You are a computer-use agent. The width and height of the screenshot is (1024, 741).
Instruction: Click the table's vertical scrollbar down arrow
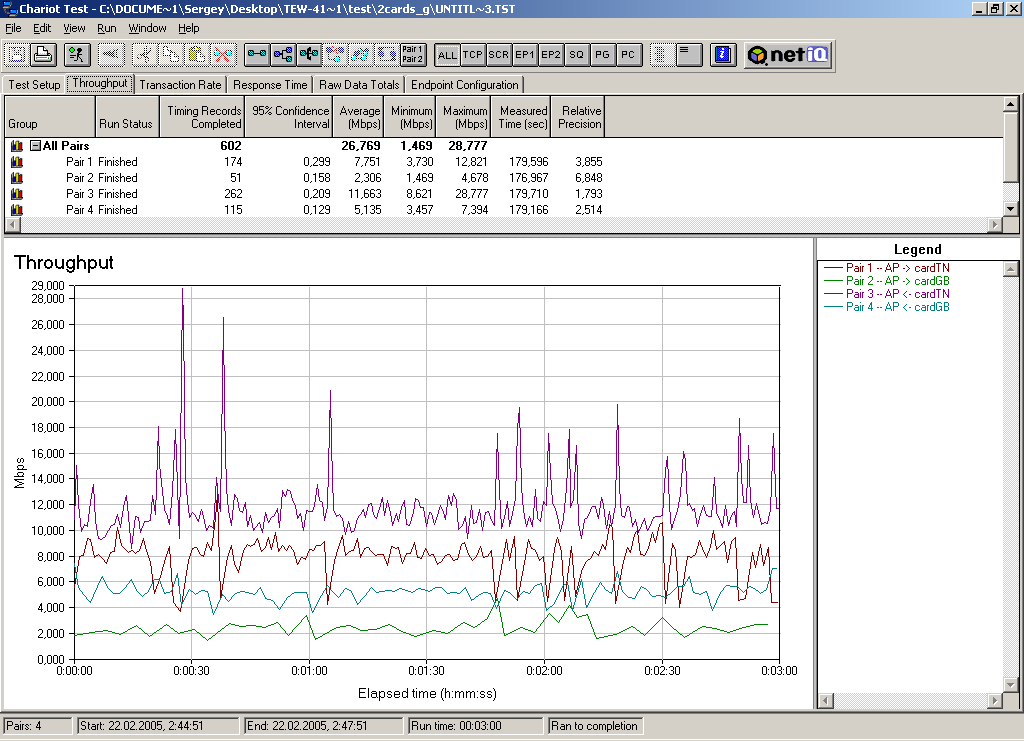click(x=1011, y=209)
